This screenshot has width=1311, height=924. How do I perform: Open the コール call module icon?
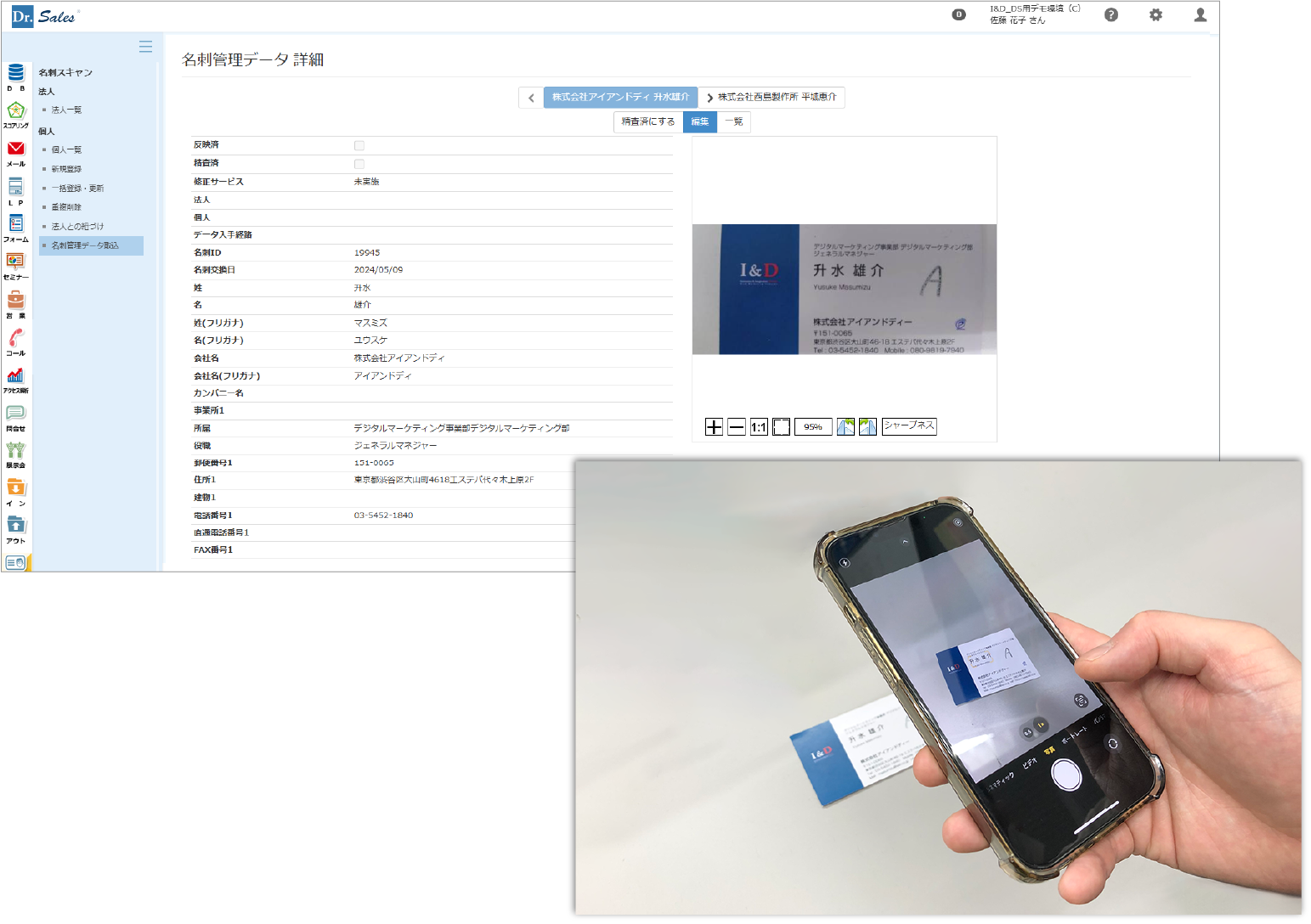[x=16, y=338]
